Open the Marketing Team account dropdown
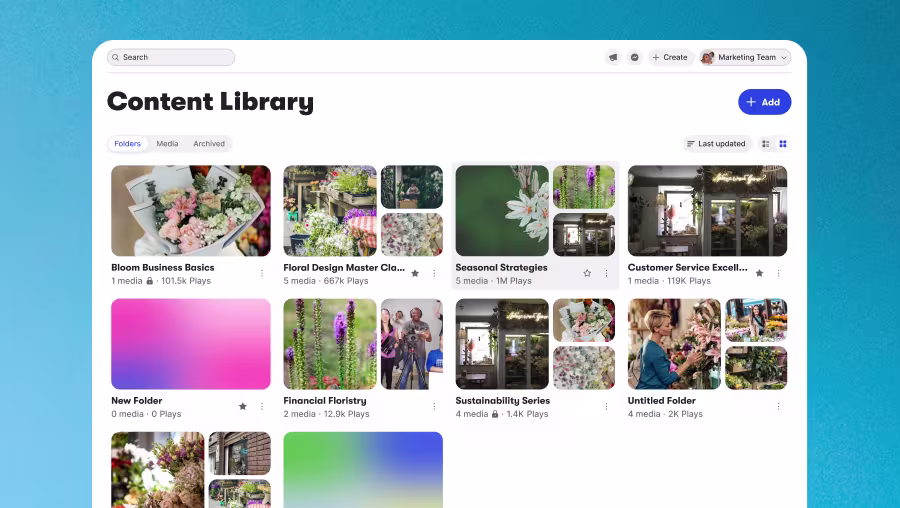Image resolution: width=900 pixels, height=508 pixels. click(x=745, y=57)
